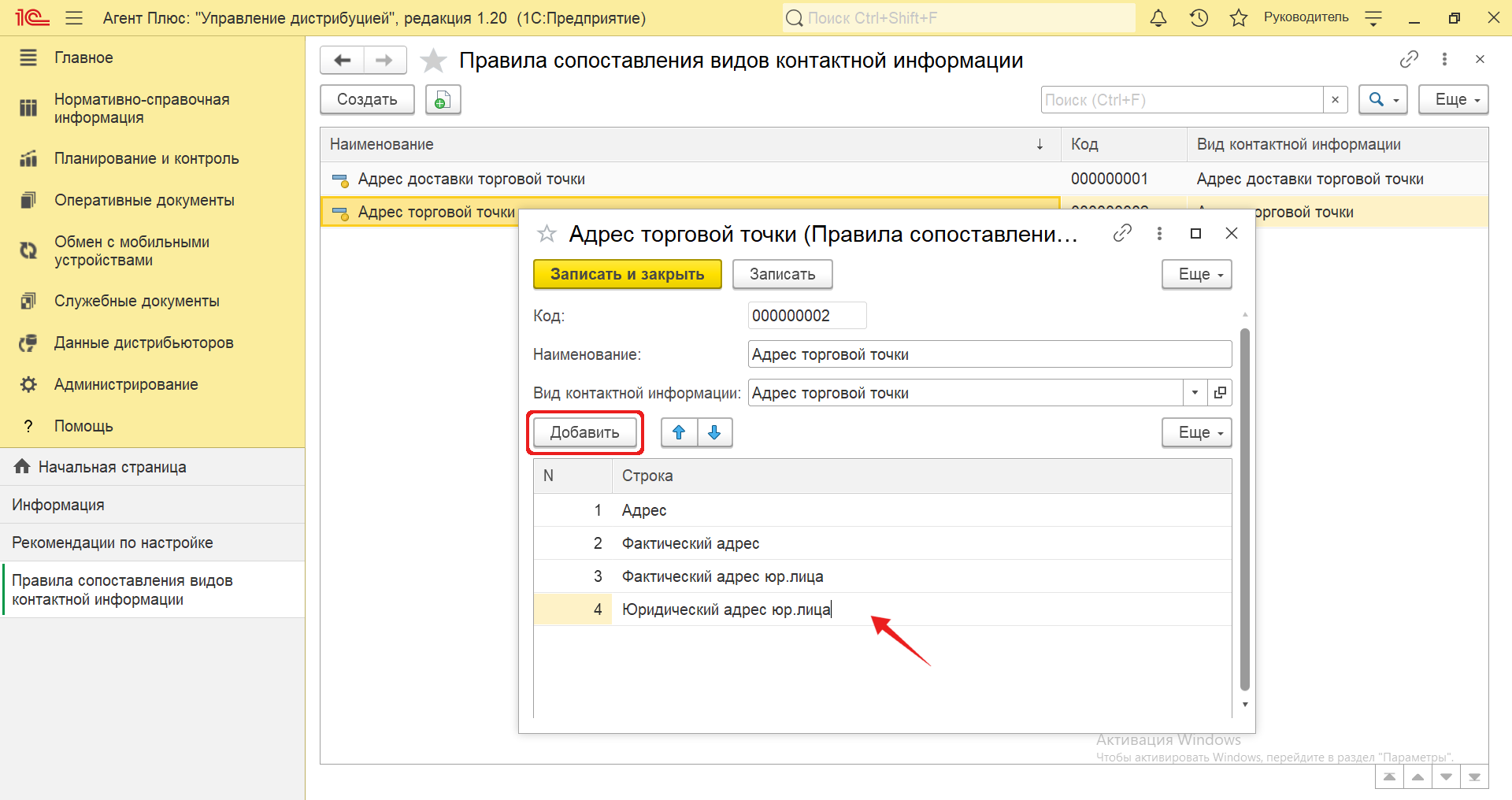Move row down with blue arrow
Screen dimensions: 1512x800
[x=714, y=432]
